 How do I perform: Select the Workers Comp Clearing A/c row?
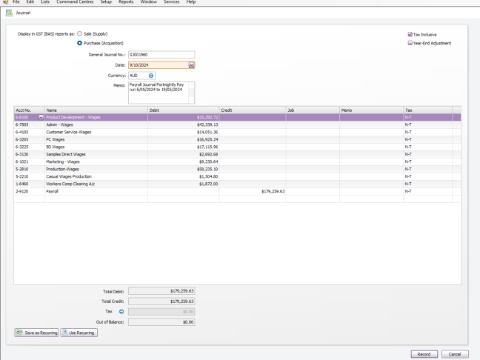(x=237, y=184)
